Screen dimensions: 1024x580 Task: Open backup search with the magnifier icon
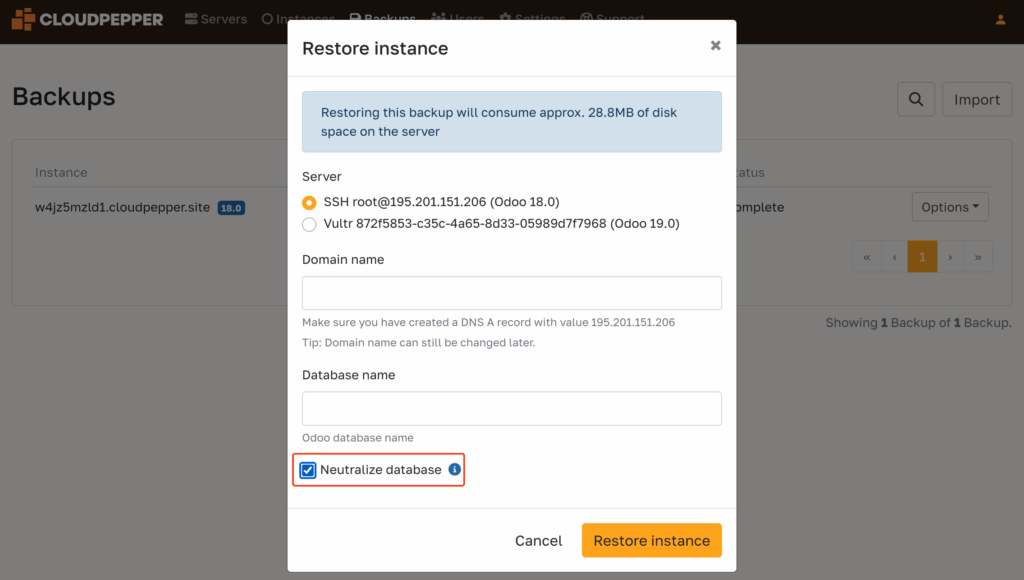click(x=916, y=99)
